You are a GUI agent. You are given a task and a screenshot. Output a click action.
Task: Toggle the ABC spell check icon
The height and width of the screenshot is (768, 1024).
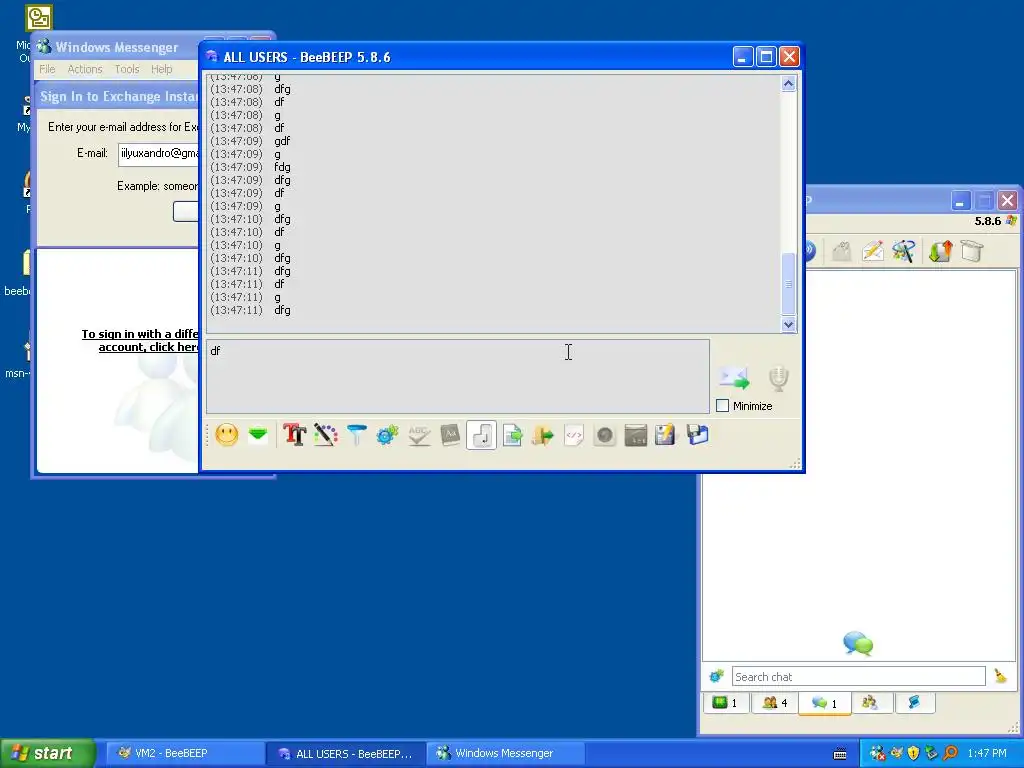(419, 435)
